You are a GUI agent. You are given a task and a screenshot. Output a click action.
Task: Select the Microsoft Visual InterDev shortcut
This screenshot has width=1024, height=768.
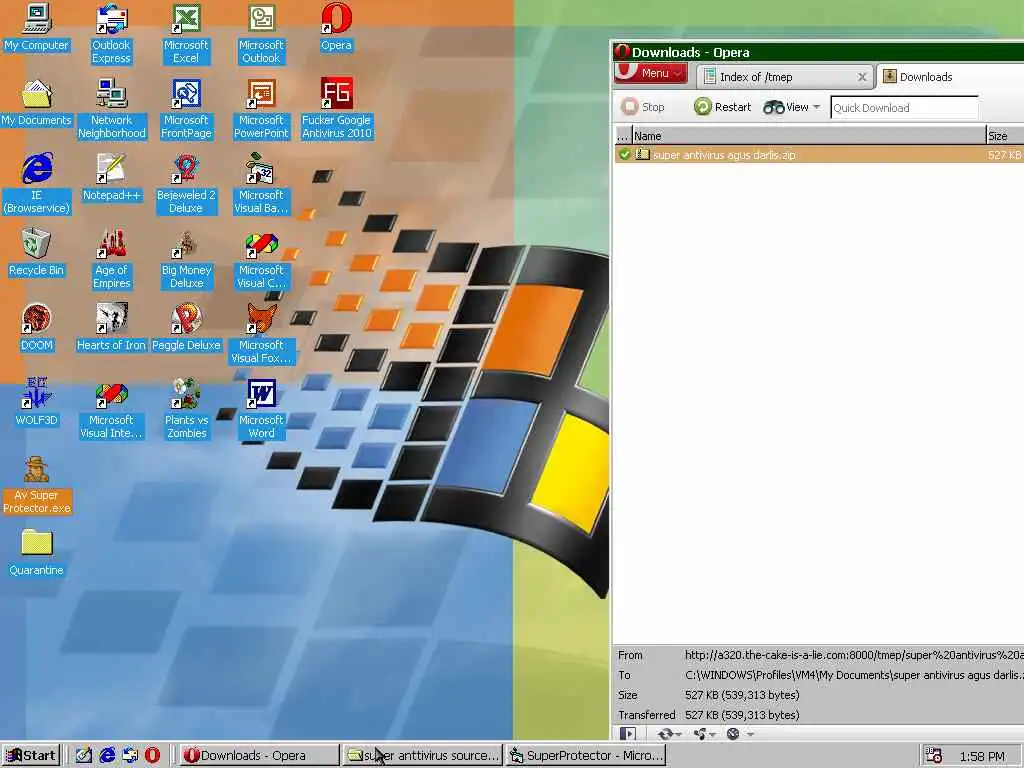112,409
